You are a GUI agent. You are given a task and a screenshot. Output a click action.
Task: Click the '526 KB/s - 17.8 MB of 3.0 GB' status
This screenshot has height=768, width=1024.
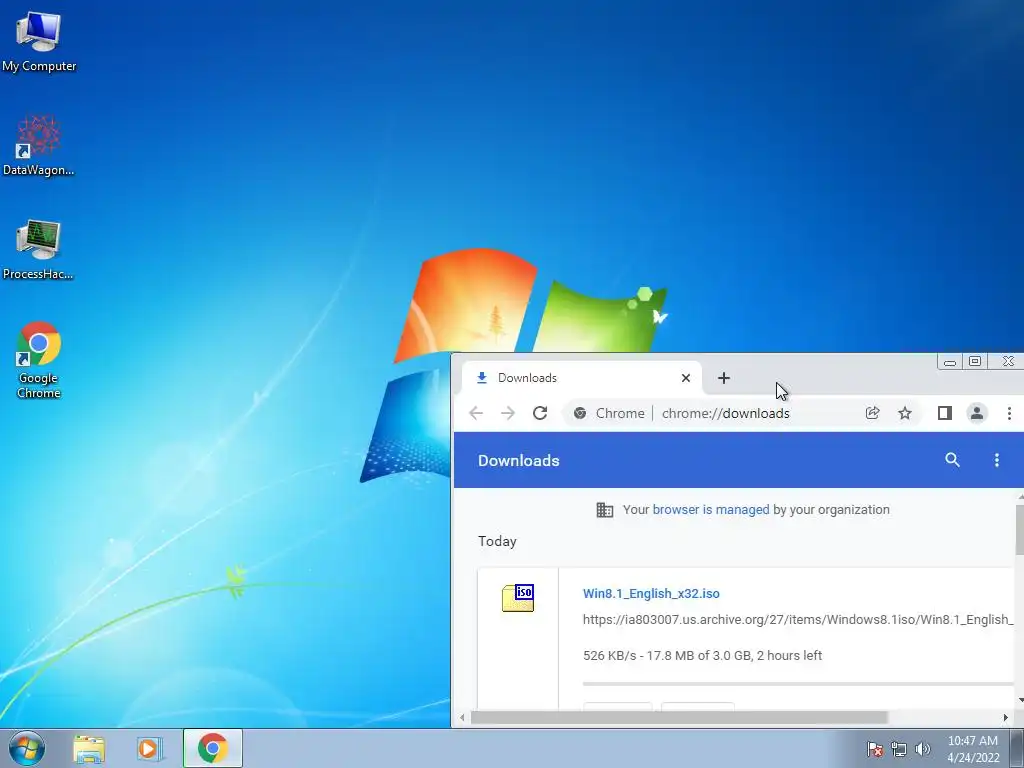pyautogui.click(x=702, y=656)
